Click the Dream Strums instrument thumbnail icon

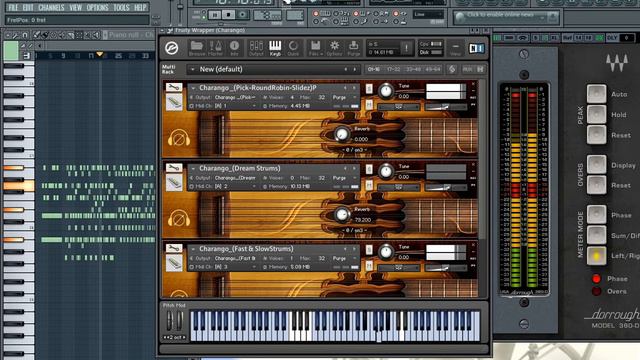click(174, 182)
